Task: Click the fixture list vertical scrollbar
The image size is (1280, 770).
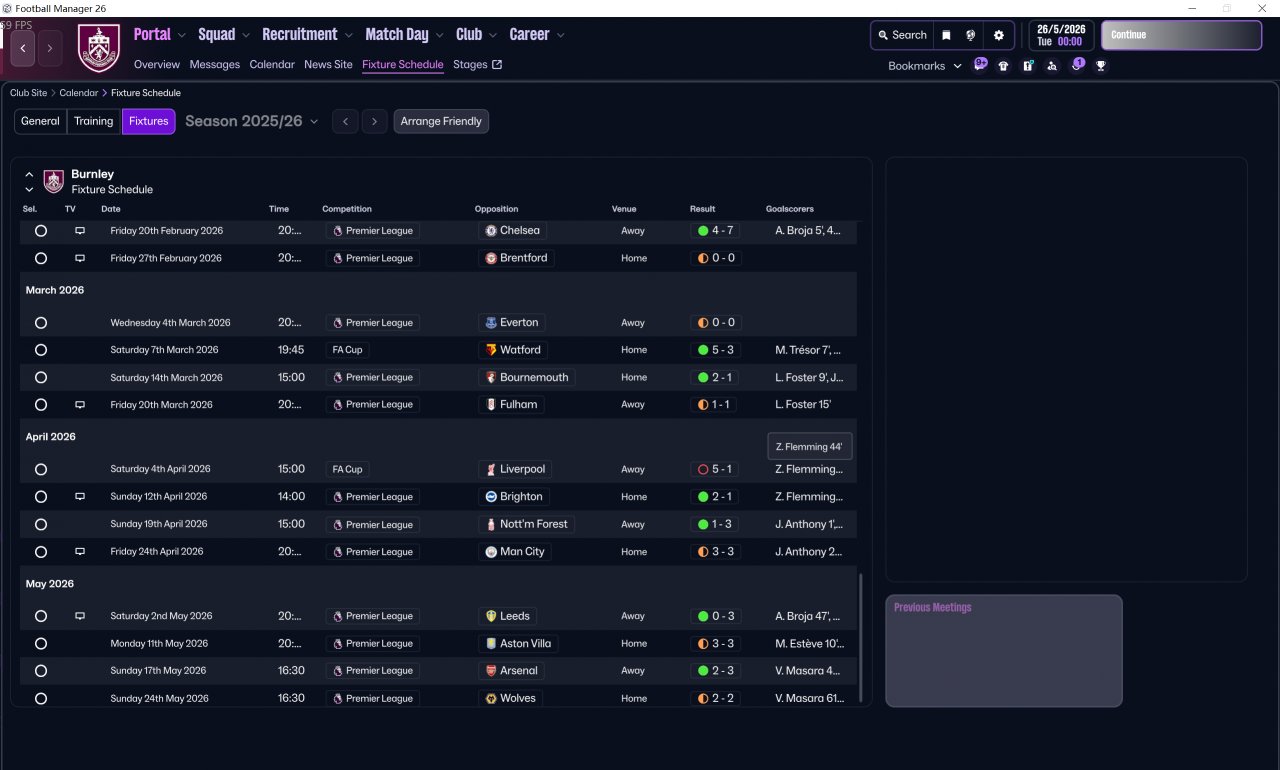Action: pos(860,636)
